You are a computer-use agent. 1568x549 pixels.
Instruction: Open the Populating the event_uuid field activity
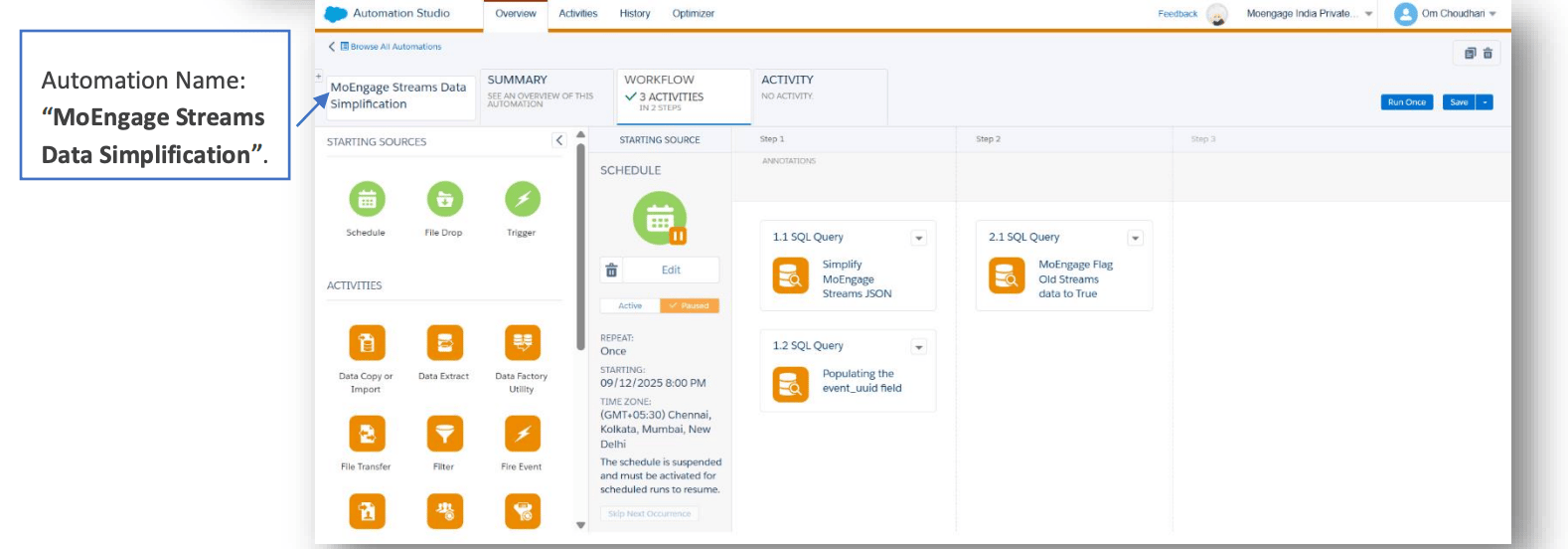click(x=862, y=381)
